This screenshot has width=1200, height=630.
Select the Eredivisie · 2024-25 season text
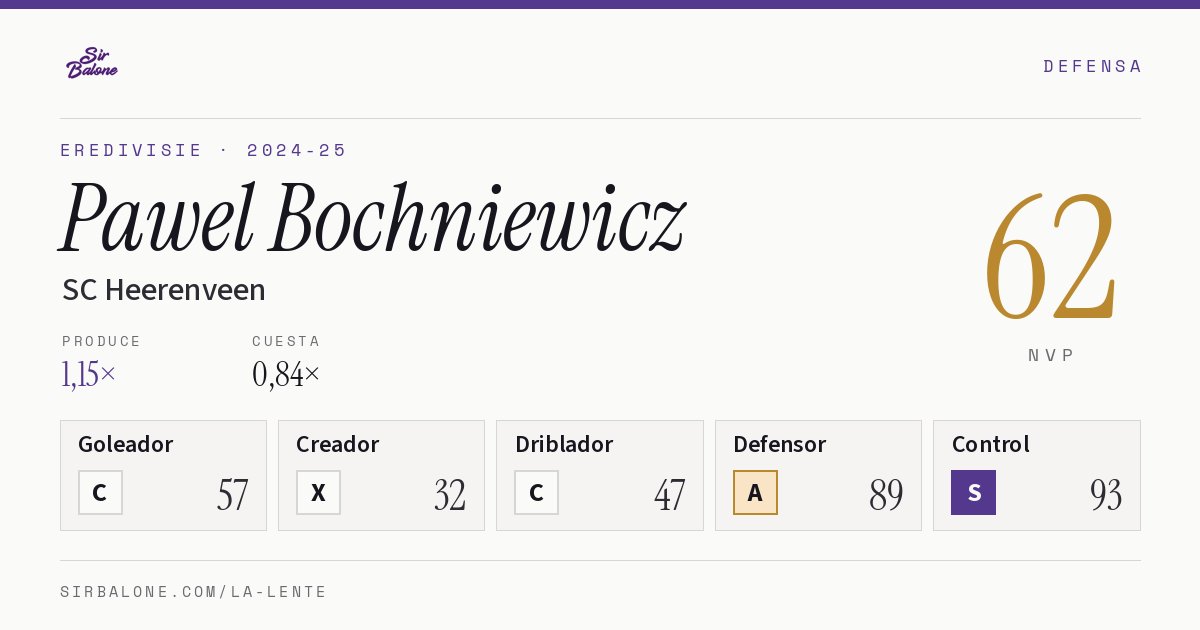click(x=203, y=150)
